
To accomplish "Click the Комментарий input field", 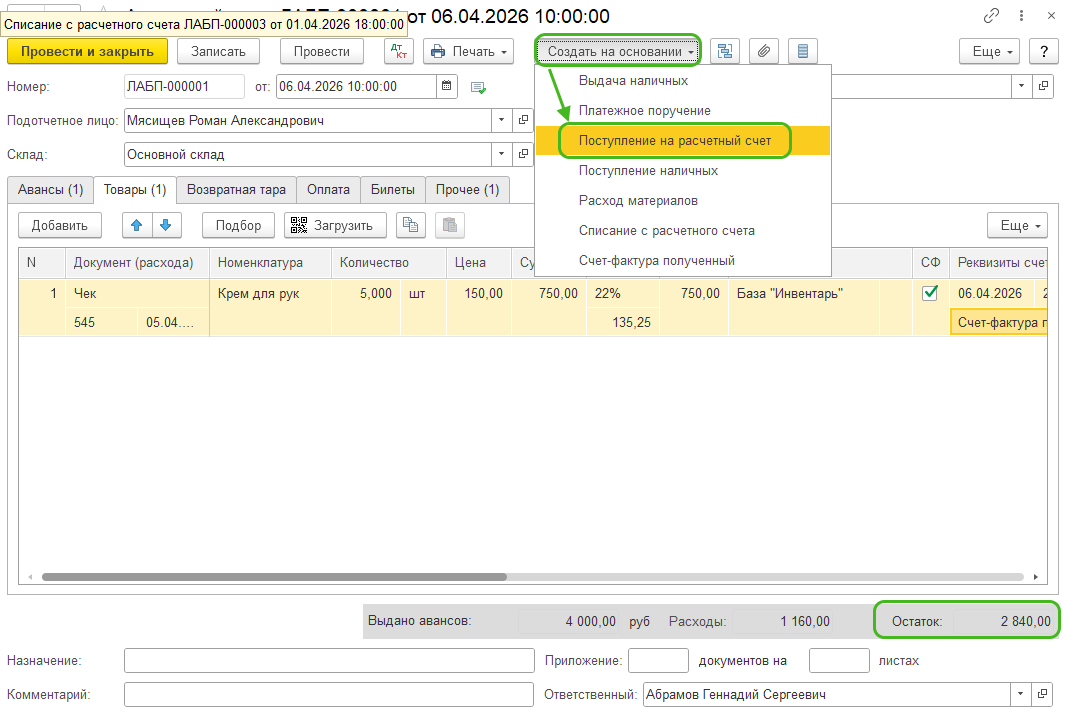I will click(x=329, y=694).
